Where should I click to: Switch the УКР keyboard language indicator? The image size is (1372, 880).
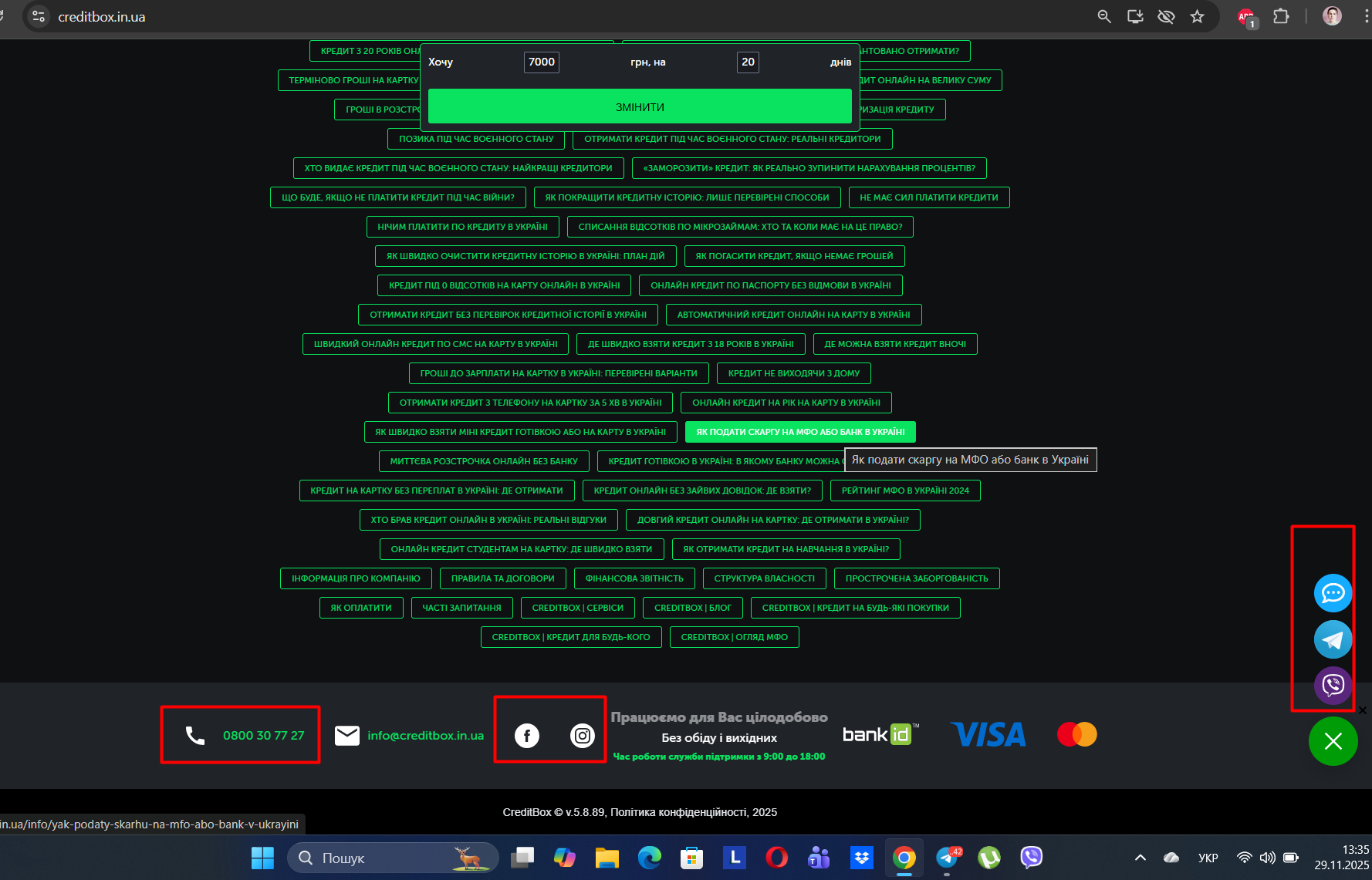tap(1208, 858)
